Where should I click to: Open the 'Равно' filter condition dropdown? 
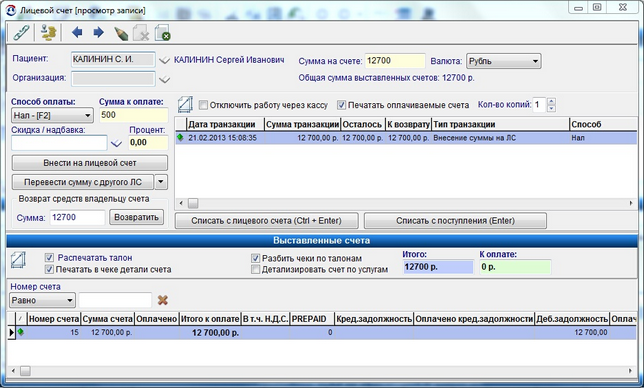(42, 300)
